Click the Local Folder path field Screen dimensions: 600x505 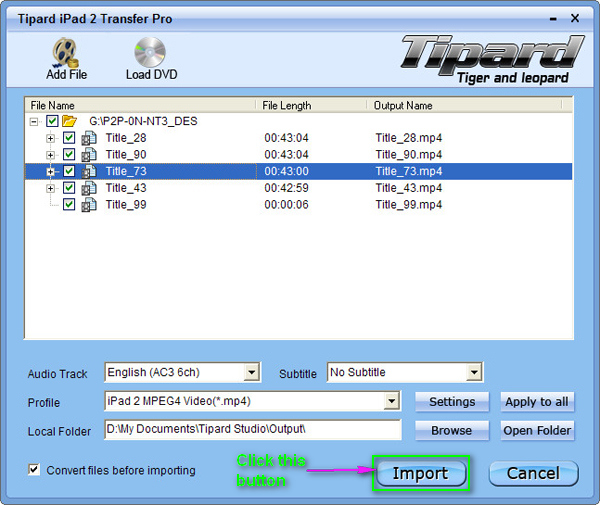click(253, 429)
